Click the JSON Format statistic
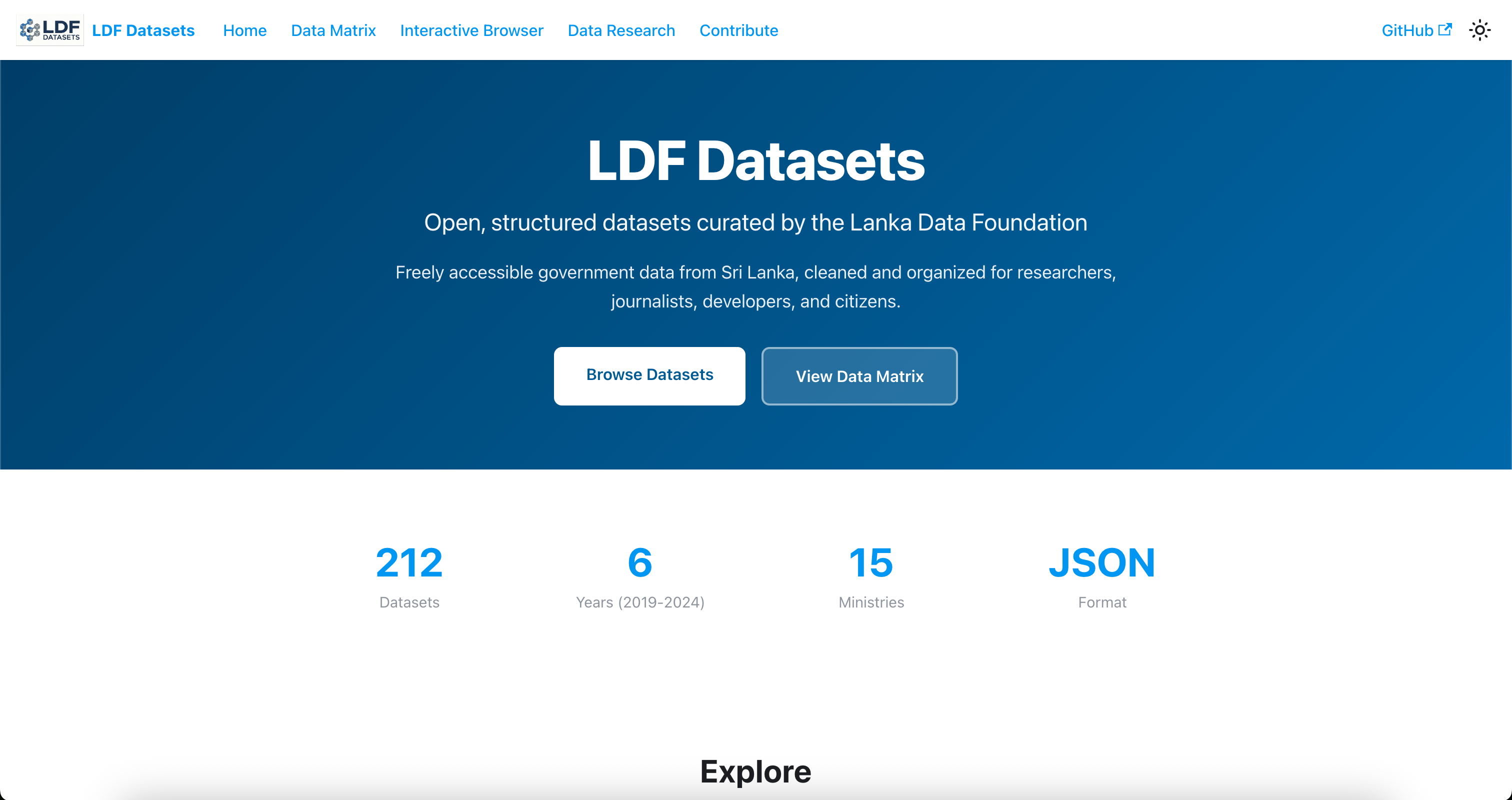Screen dimensions: 1512x800 pyautogui.click(x=1101, y=562)
